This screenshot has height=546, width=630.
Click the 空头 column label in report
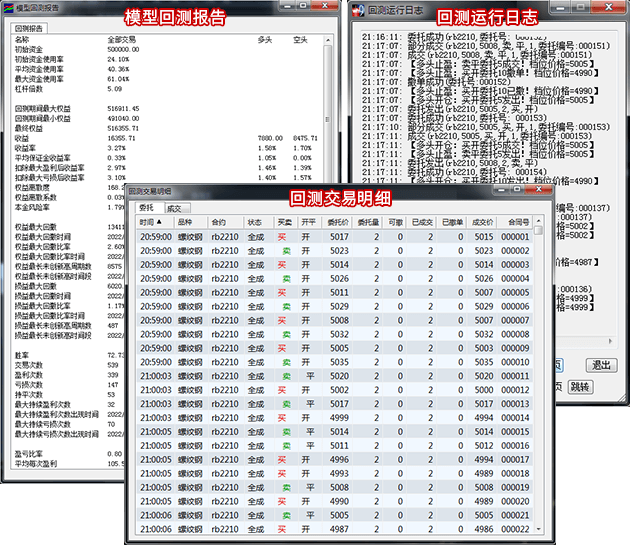coord(300,40)
